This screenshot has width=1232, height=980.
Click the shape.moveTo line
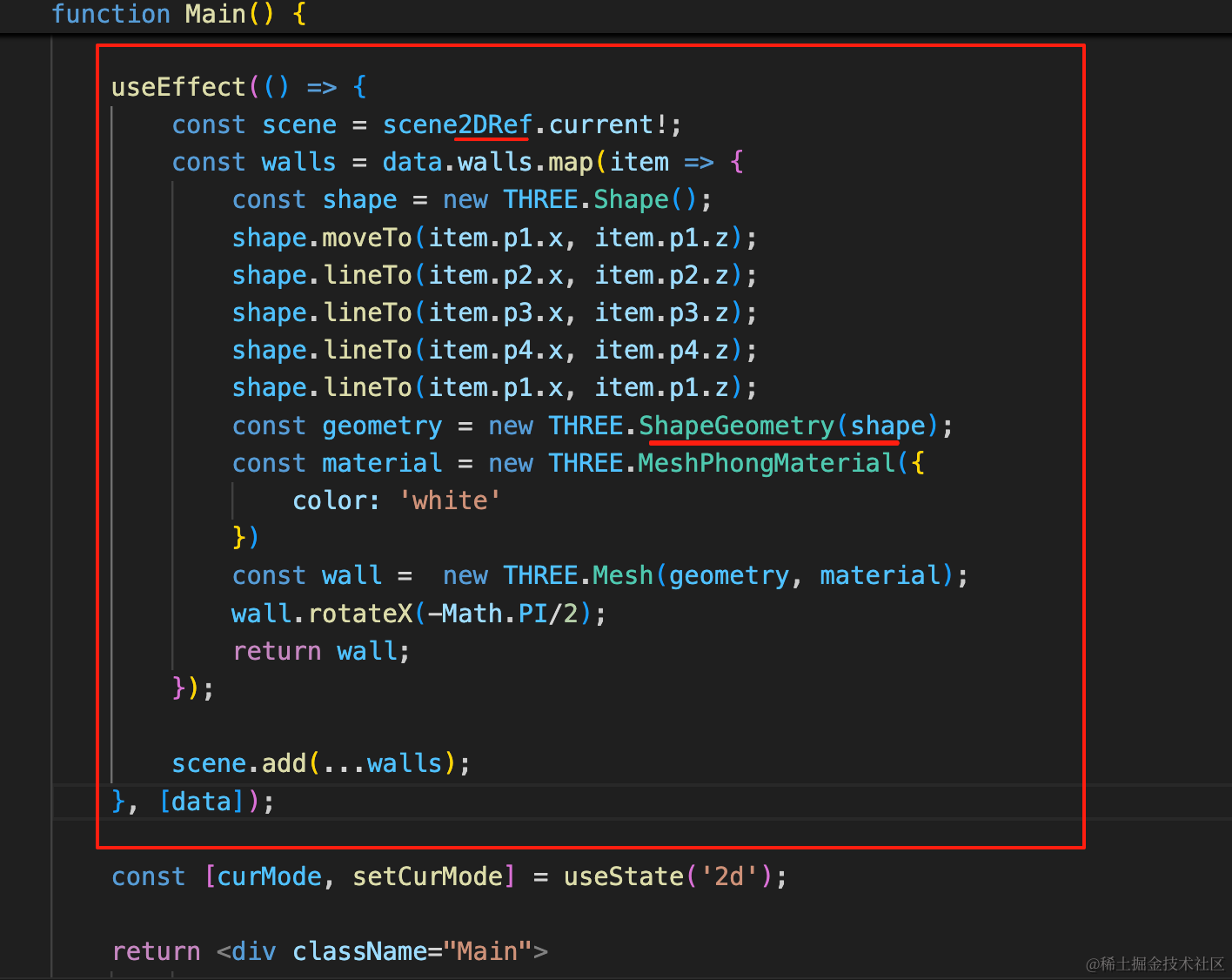(x=494, y=238)
